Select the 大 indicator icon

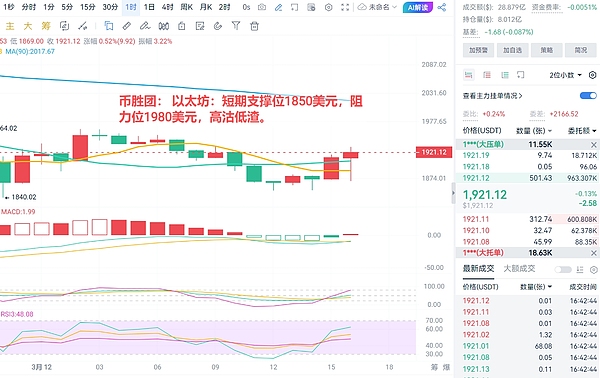(x=28, y=26)
